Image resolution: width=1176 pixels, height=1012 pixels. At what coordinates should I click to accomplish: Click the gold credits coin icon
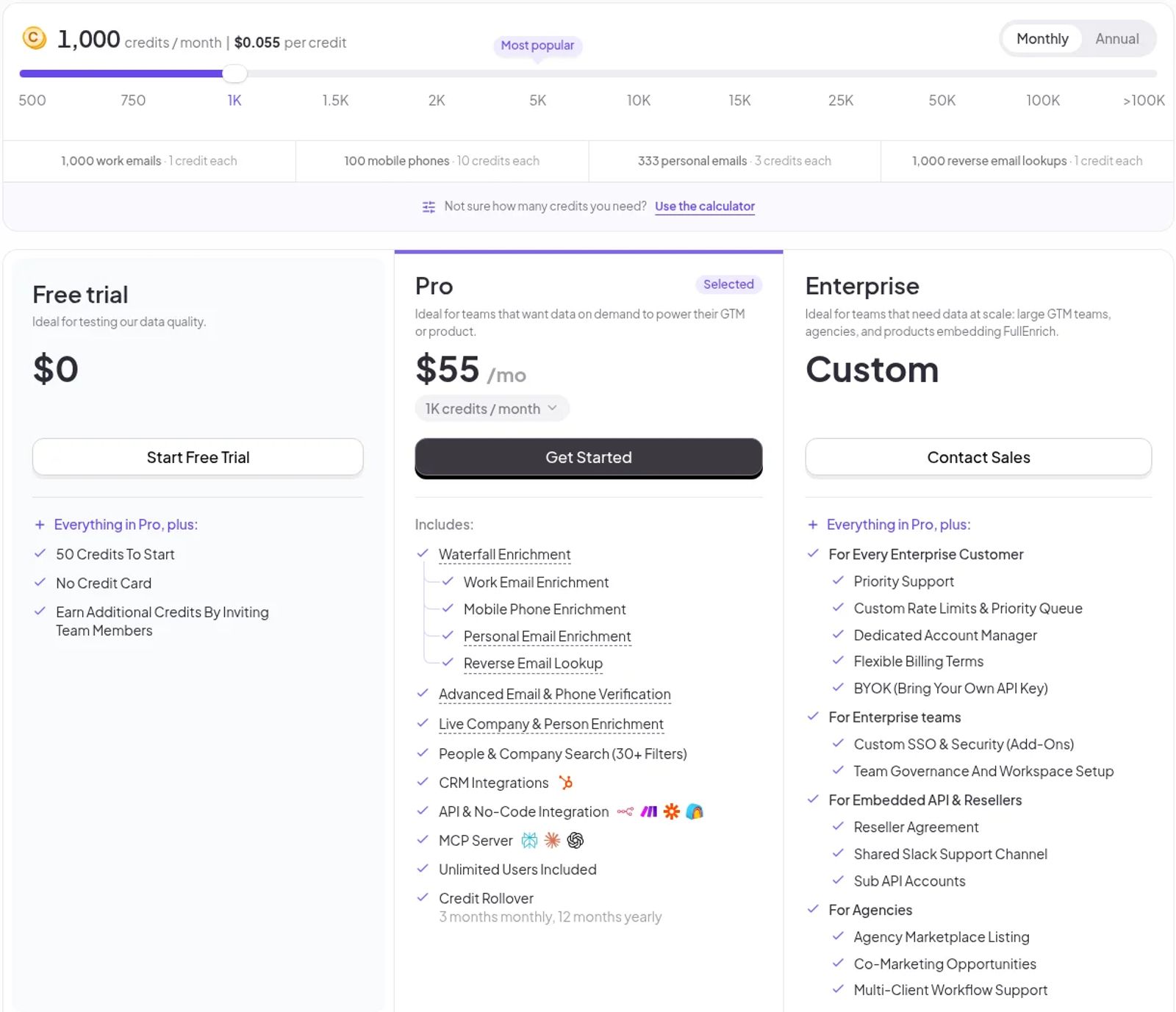(x=34, y=37)
